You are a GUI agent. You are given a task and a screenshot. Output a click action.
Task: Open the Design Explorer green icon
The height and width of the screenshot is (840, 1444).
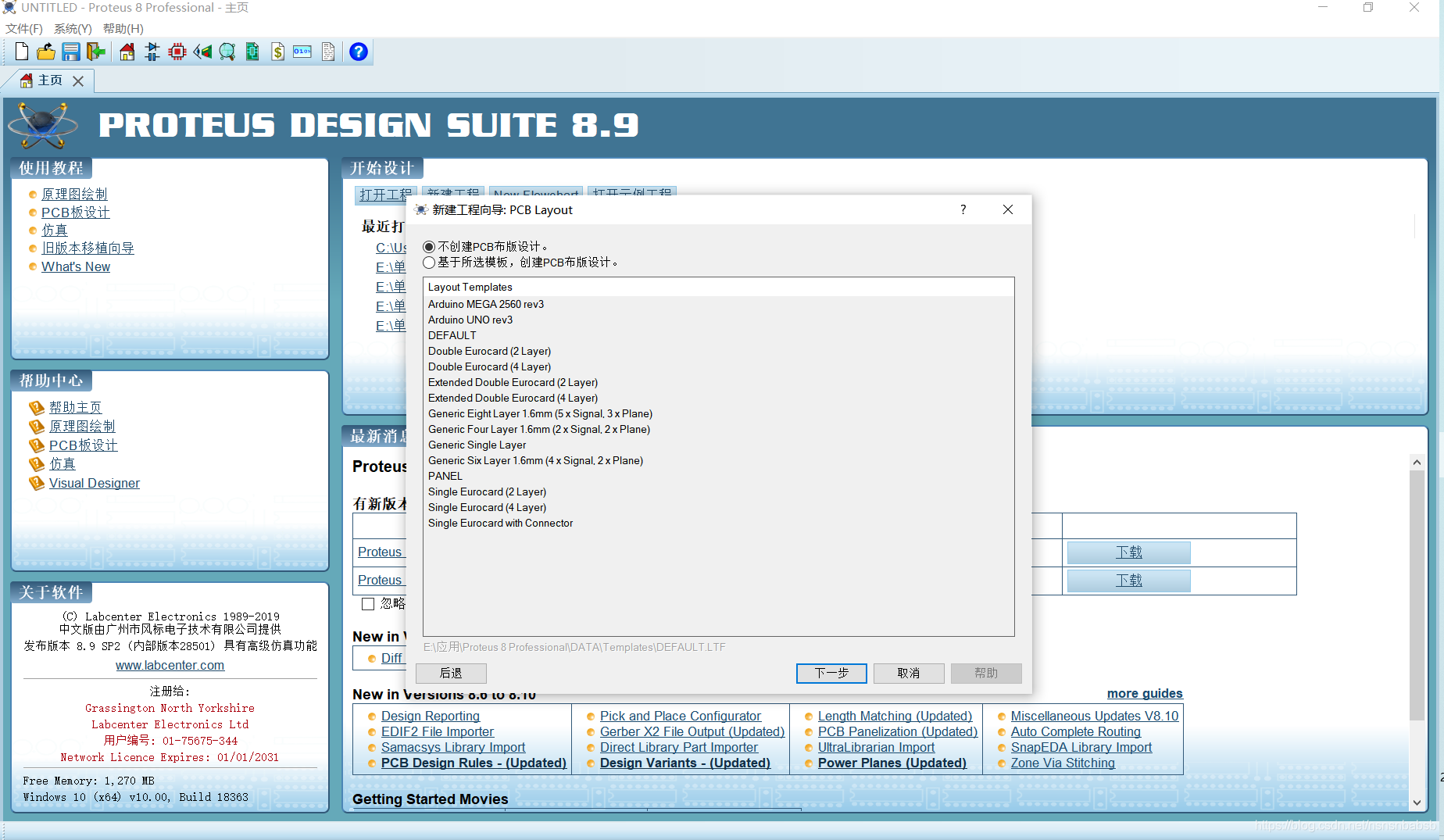[252, 52]
